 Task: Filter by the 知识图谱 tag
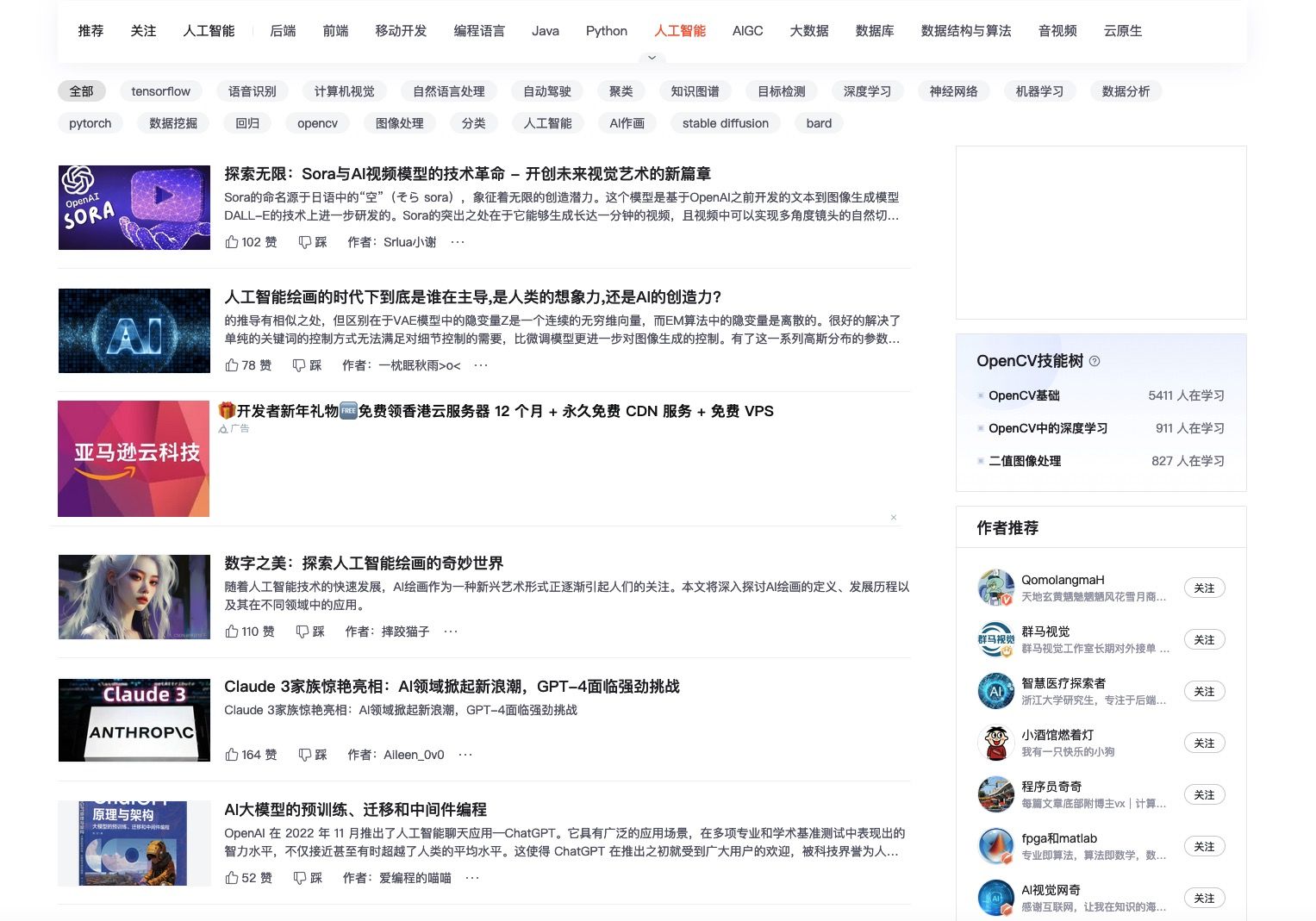tap(695, 91)
